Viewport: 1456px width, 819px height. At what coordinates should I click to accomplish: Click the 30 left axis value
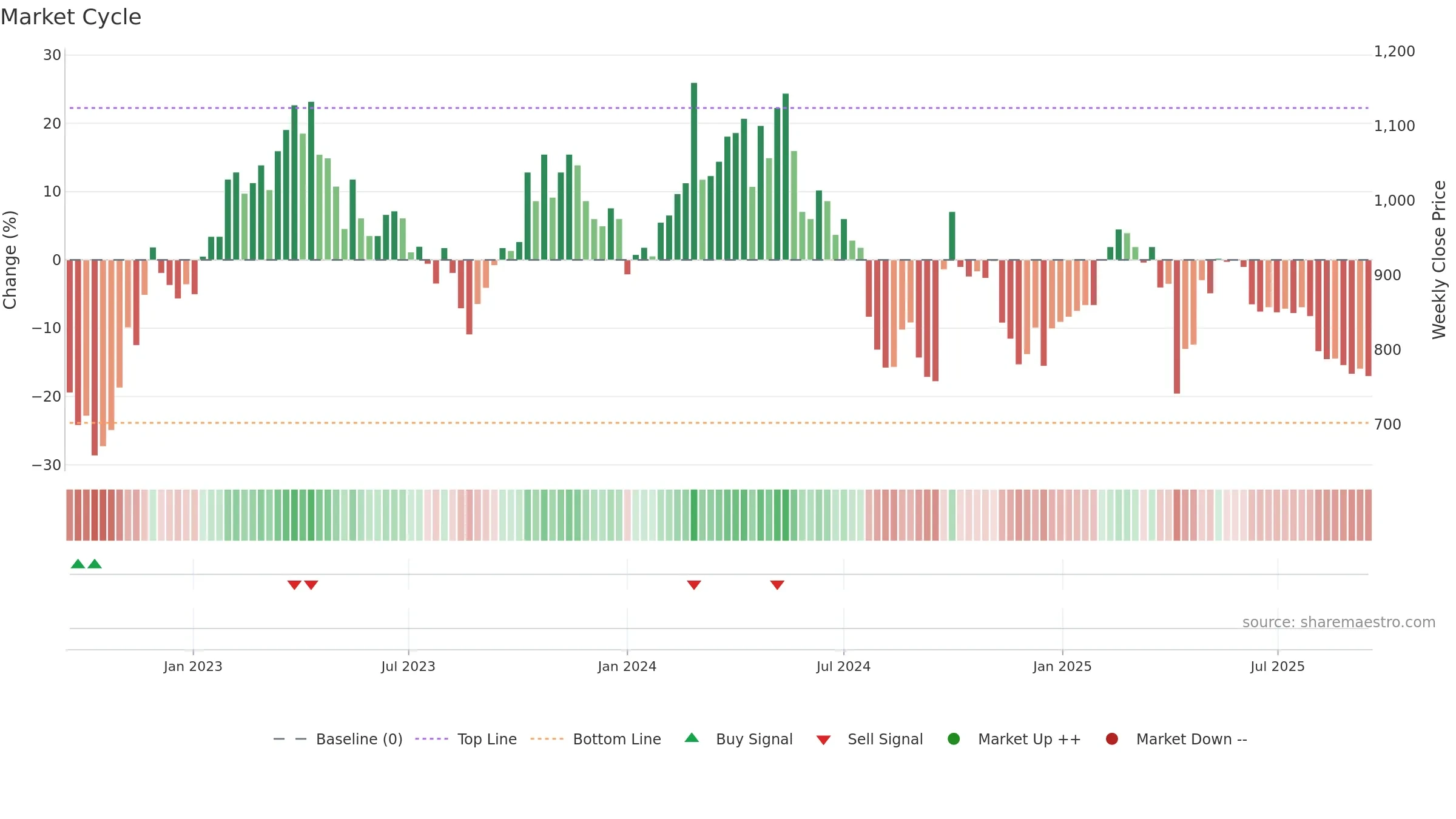coord(52,55)
